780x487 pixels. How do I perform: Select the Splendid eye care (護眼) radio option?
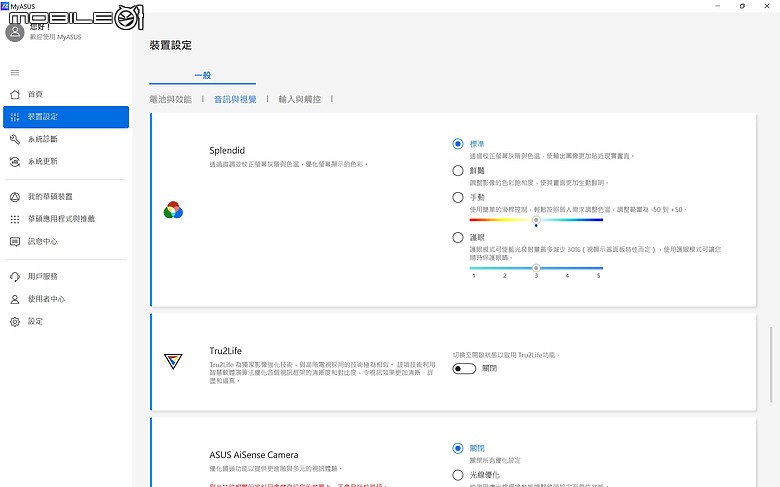pos(458,237)
